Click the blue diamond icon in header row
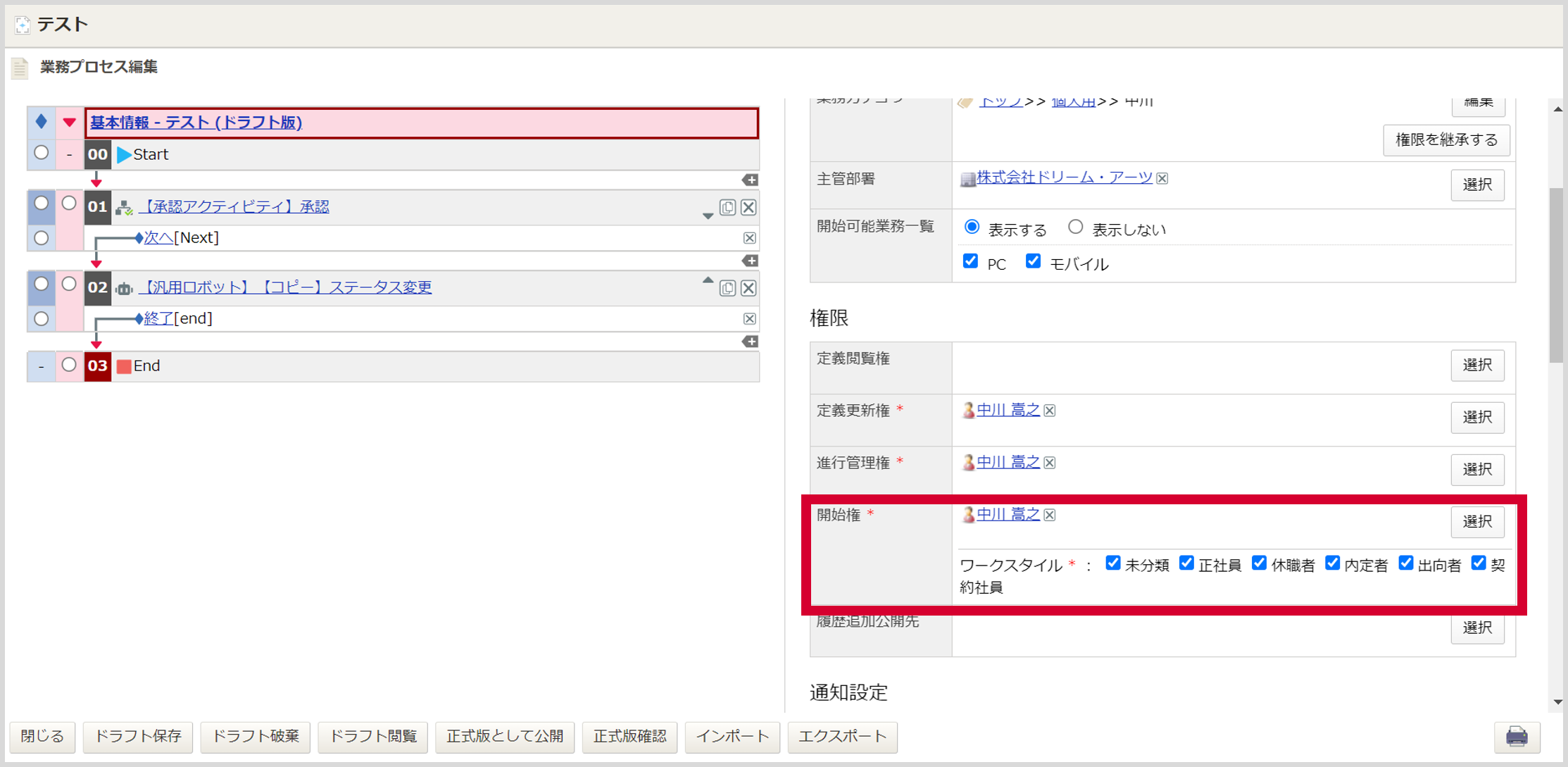Image resolution: width=1568 pixels, height=767 pixels. point(42,122)
